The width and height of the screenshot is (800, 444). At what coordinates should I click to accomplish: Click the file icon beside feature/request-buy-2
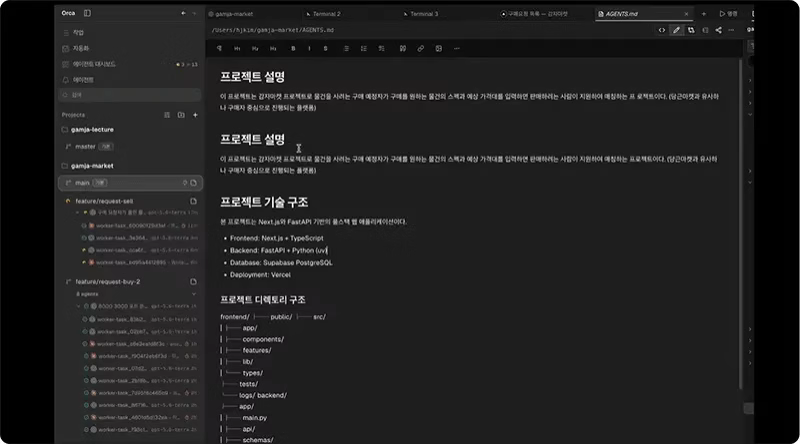point(193,282)
